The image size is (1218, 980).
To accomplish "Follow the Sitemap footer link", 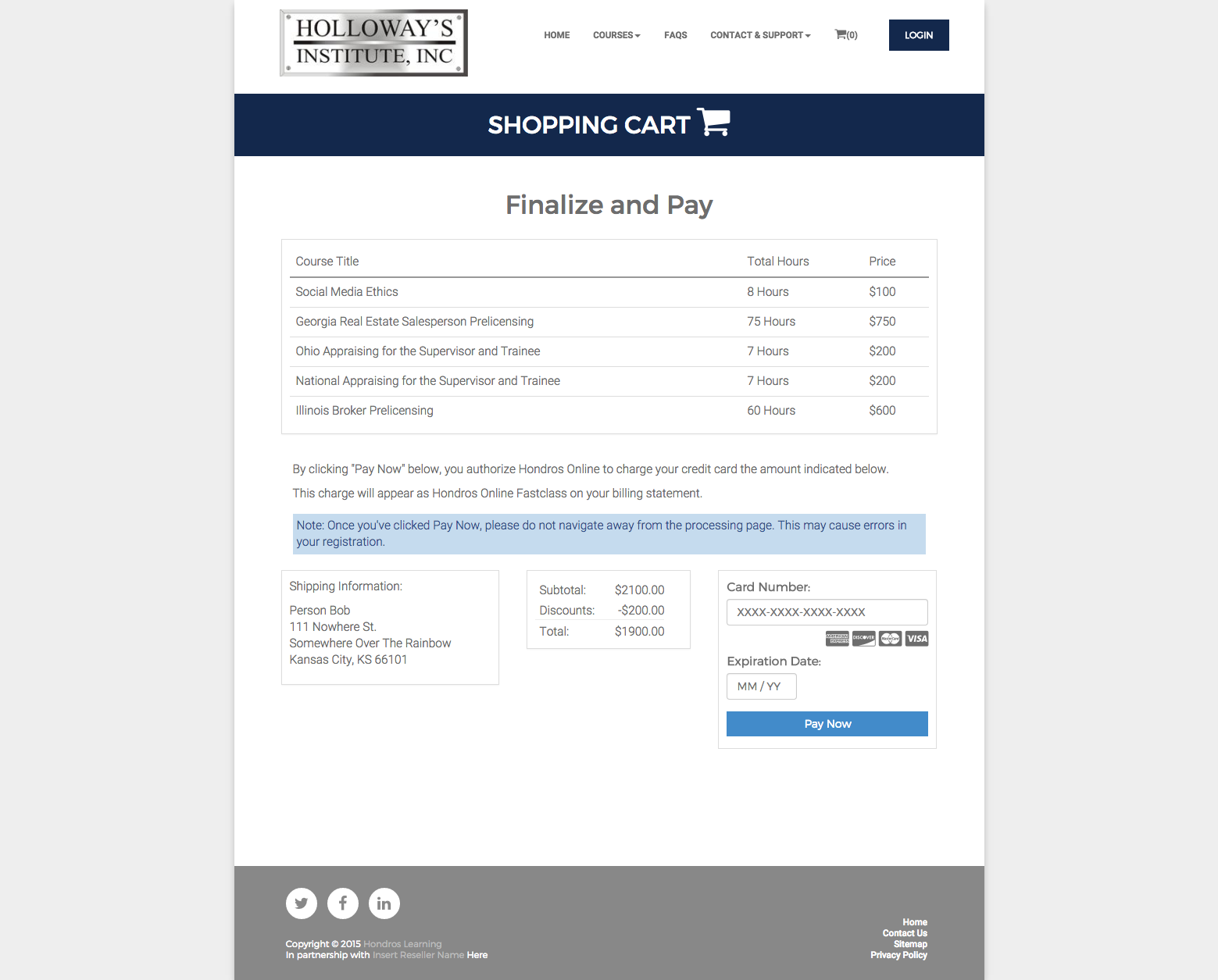I will pos(910,944).
